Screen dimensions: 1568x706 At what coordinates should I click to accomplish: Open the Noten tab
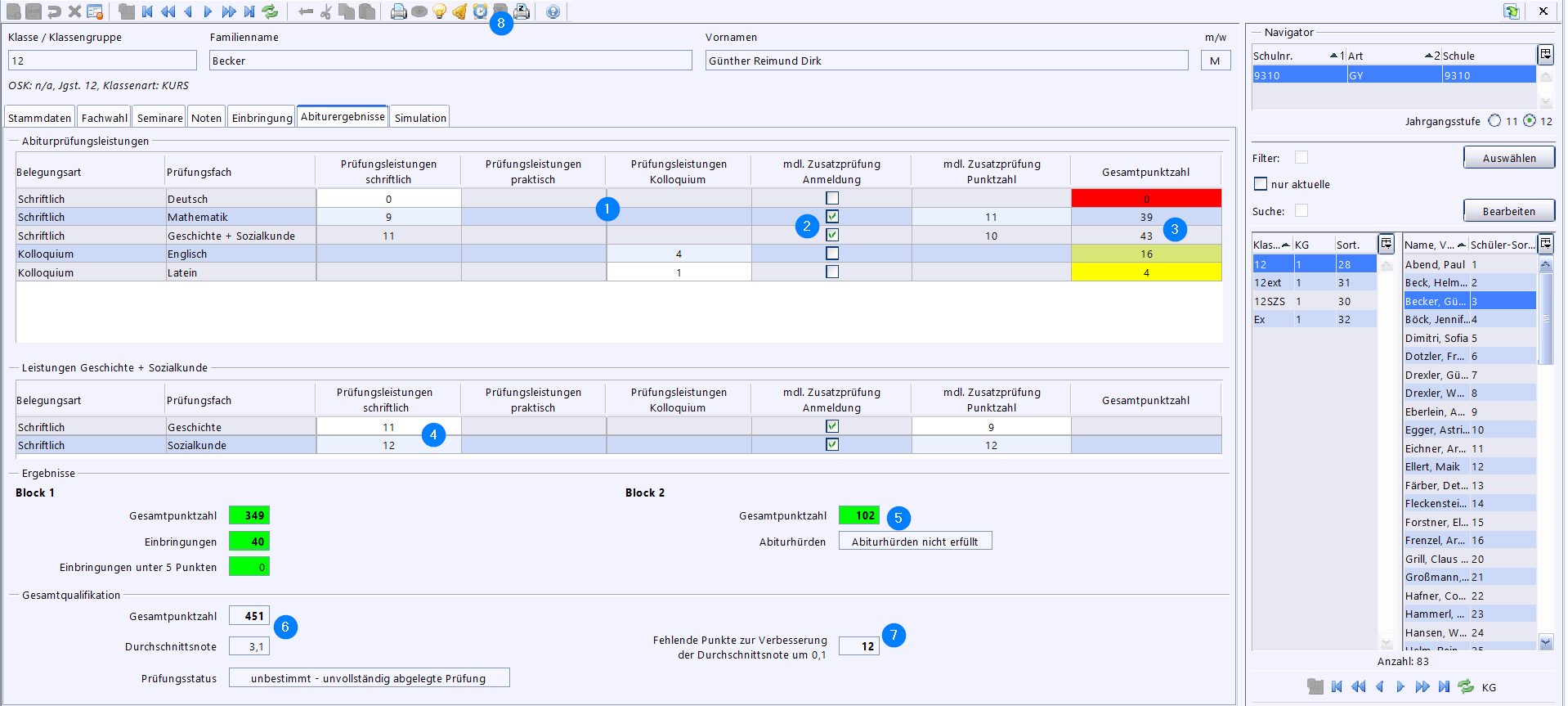pyautogui.click(x=207, y=118)
